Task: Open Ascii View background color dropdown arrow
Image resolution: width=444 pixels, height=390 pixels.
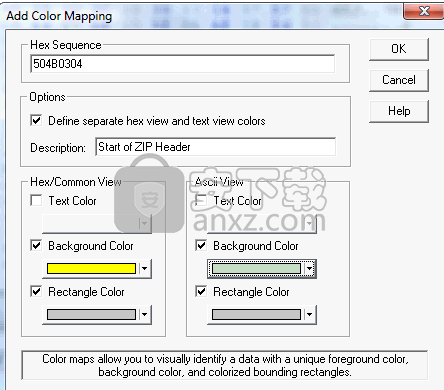Action: pos(309,268)
